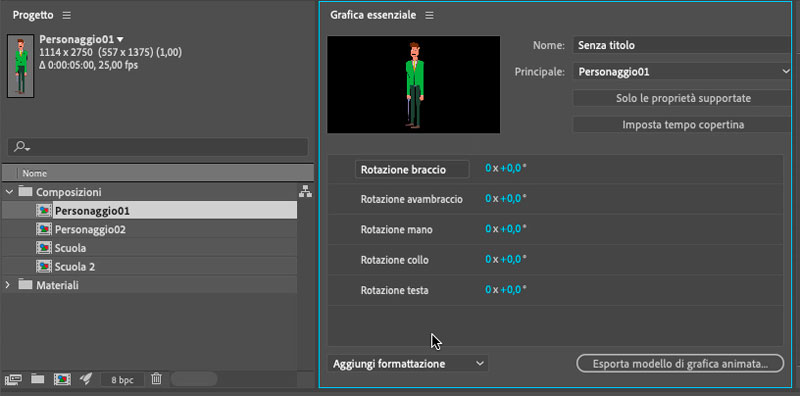Click the Rotazione braccio degrees value
The image size is (800, 396).
pyautogui.click(x=511, y=168)
